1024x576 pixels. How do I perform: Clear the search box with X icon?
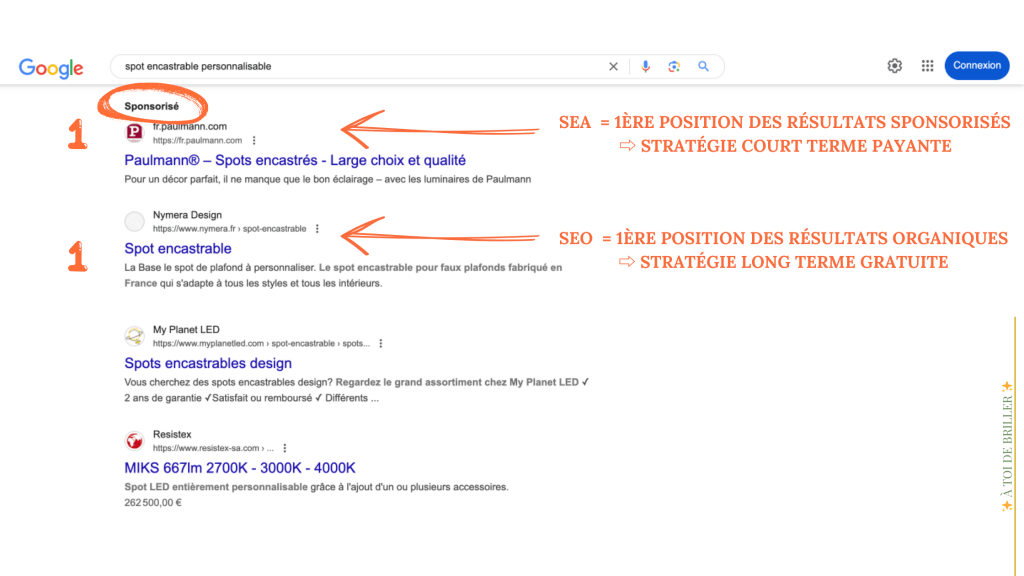pos(614,66)
